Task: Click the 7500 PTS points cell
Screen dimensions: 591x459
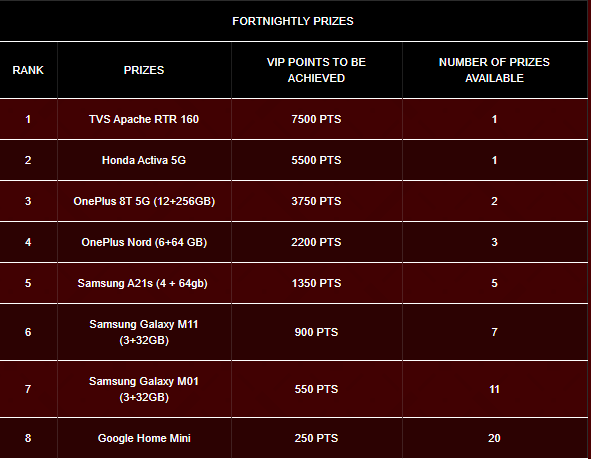Action: click(316, 119)
